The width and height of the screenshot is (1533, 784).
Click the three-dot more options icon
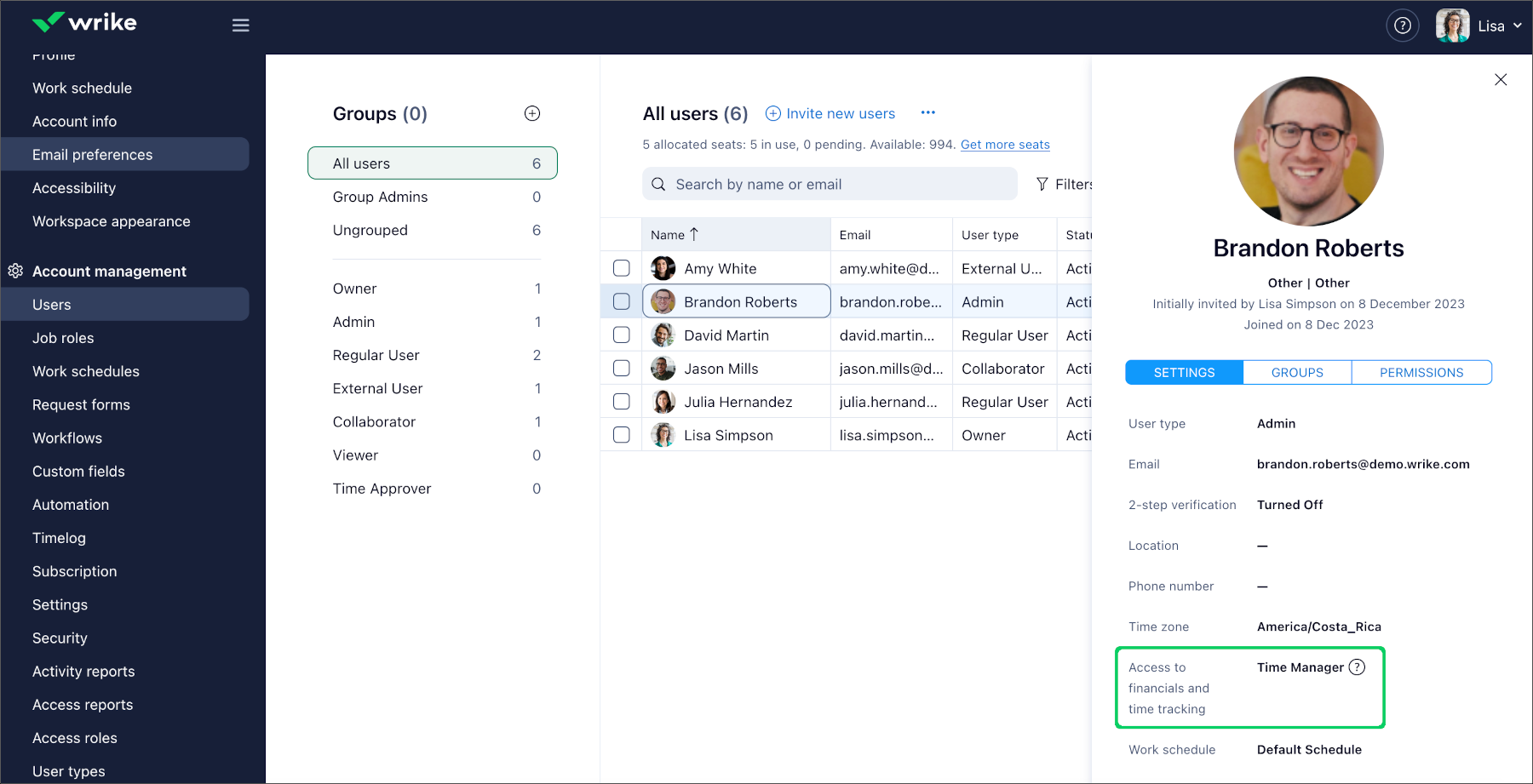tap(927, 113)
